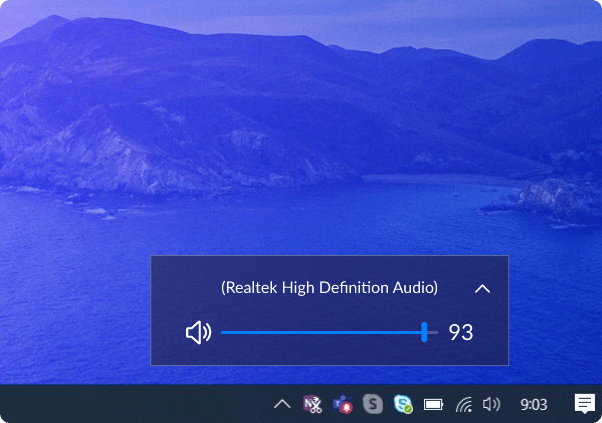Click the filled blue part of volume track
602x423 pixels.
(x=320, y=333)
